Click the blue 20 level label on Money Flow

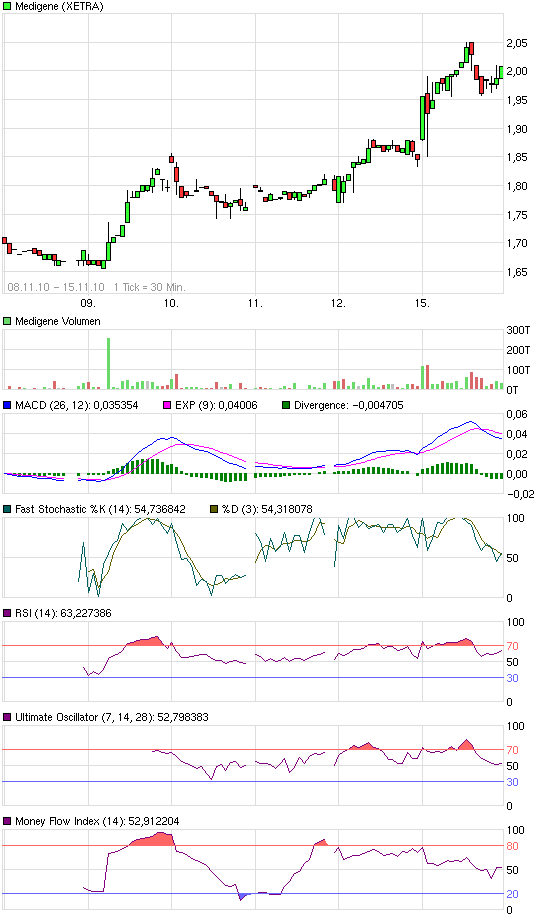pyautogui.click(x=512, y=894)
